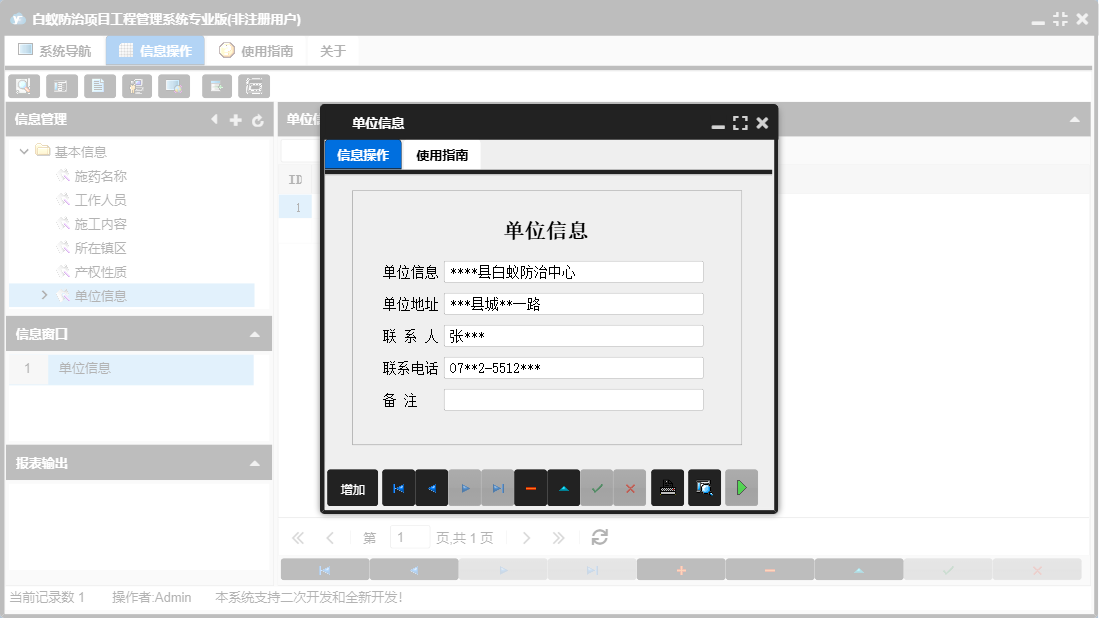Delete the record using the red minus button

point(532,488)
